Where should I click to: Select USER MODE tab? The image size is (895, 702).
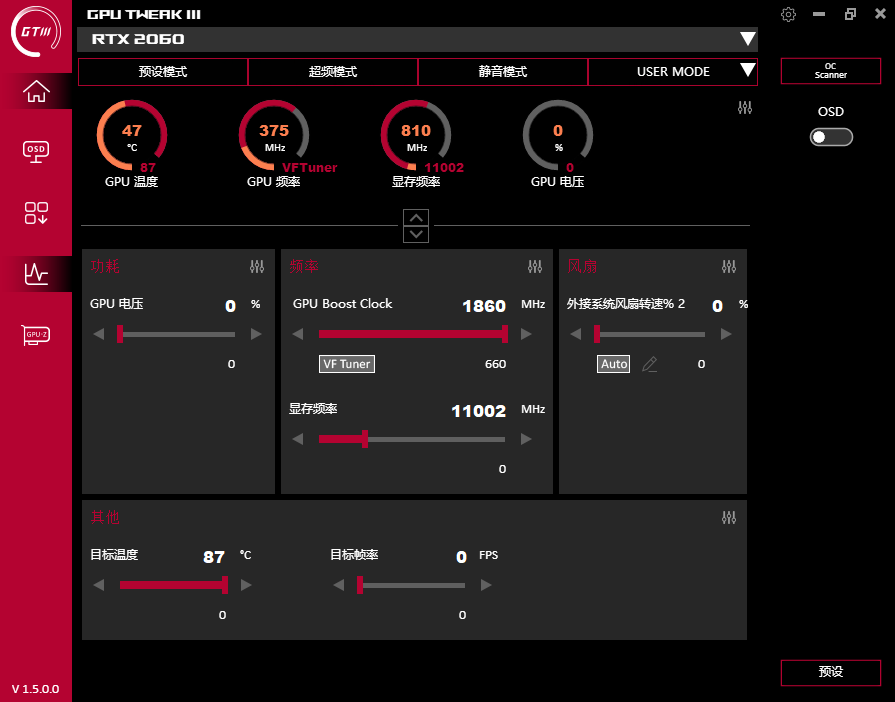click(x=673, y=72)
